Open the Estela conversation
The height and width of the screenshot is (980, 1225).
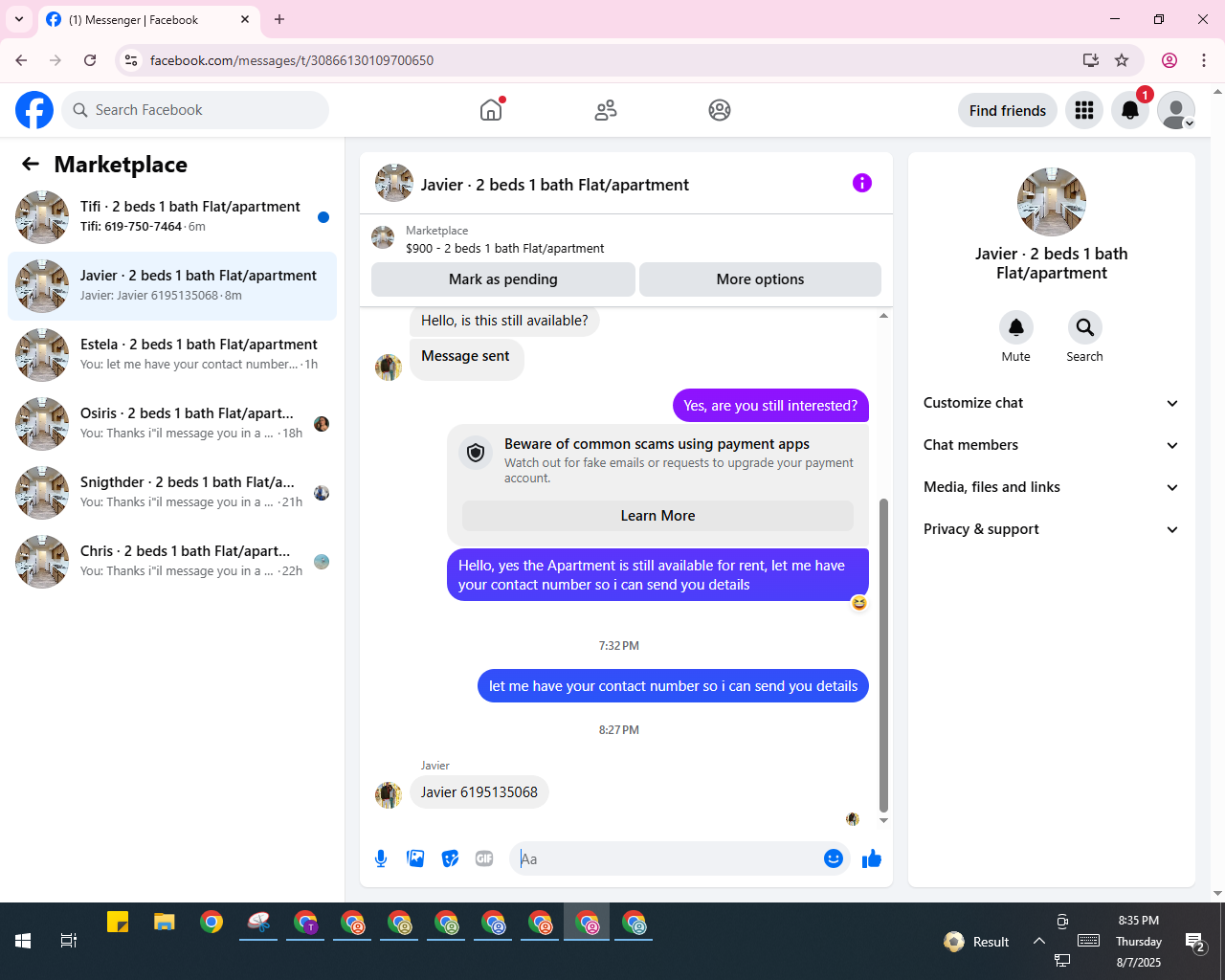coord(172,355)
